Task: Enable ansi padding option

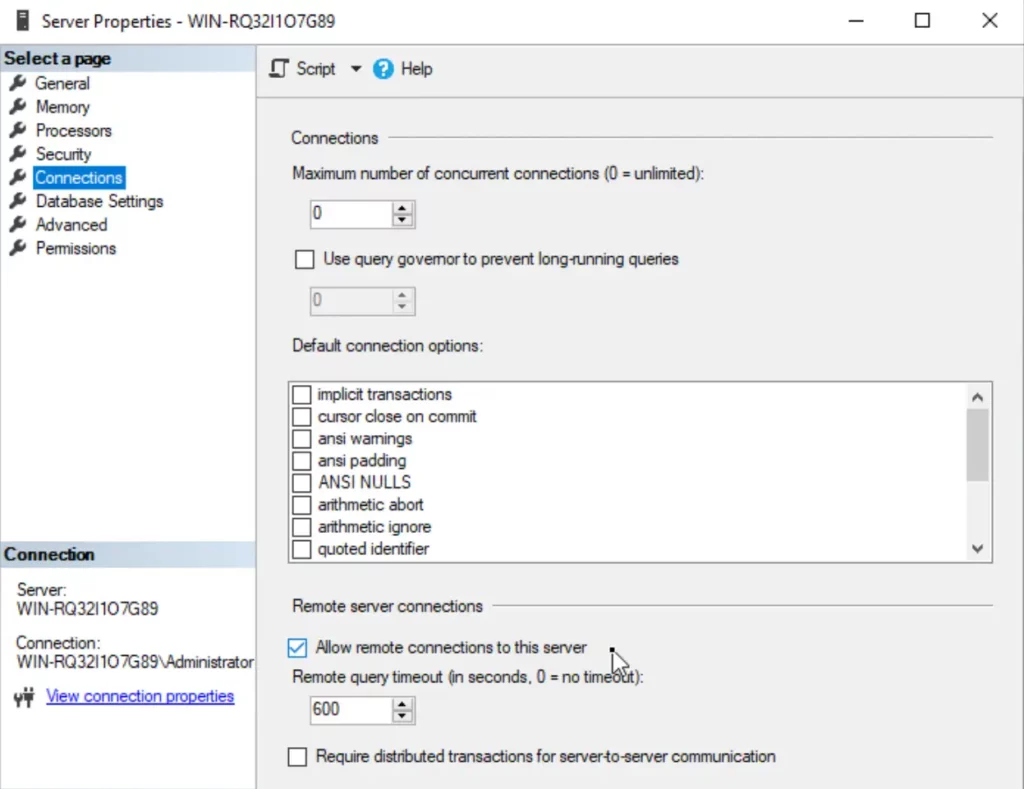Action: click(x=301, y=460)
